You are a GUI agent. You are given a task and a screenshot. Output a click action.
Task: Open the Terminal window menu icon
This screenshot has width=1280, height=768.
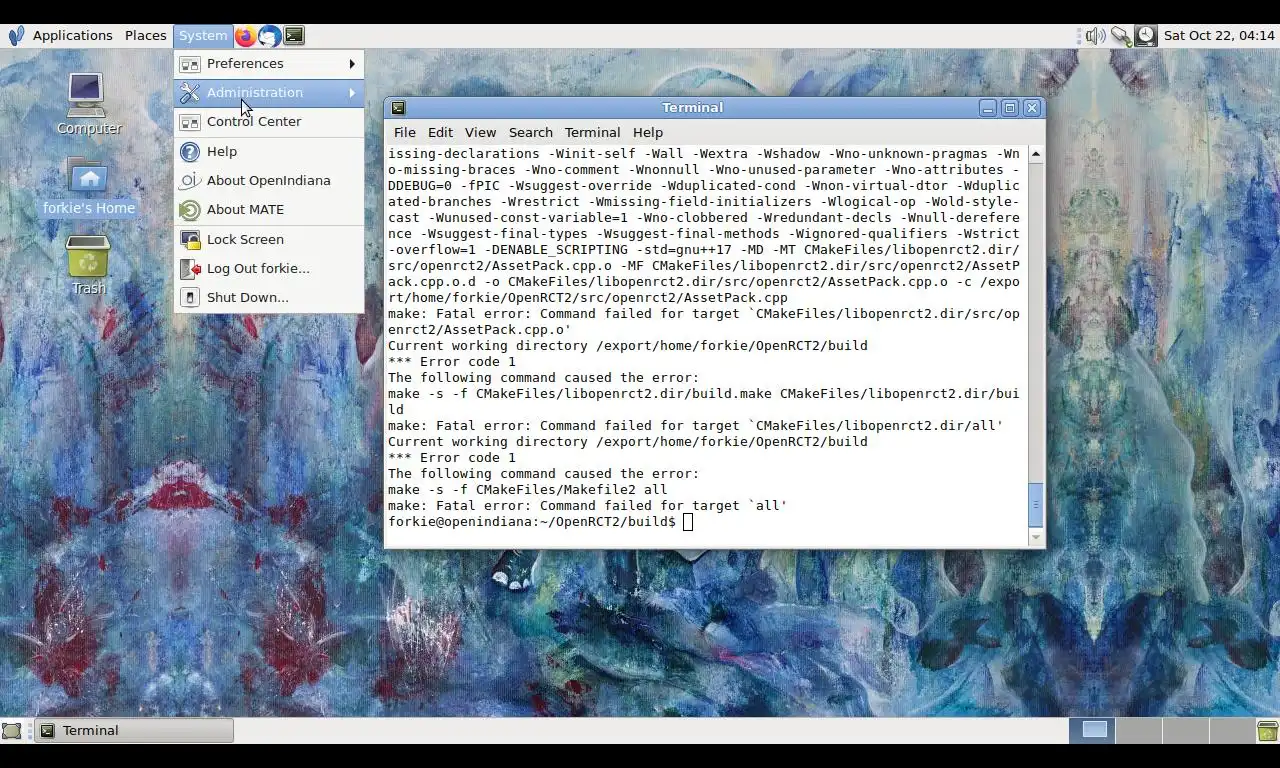[x=398, y=108]
